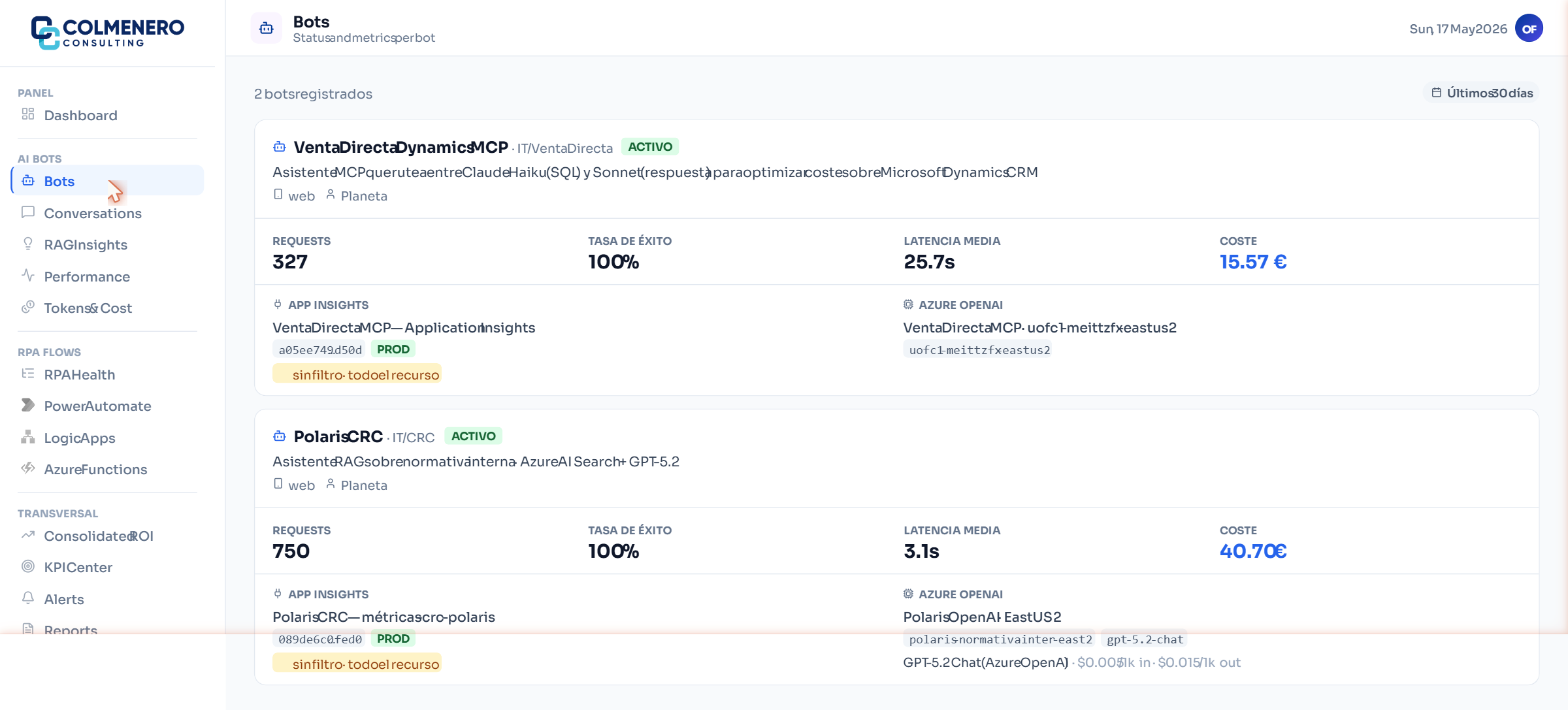
Task: Click the 3.1s latency value
Action: 921,551
